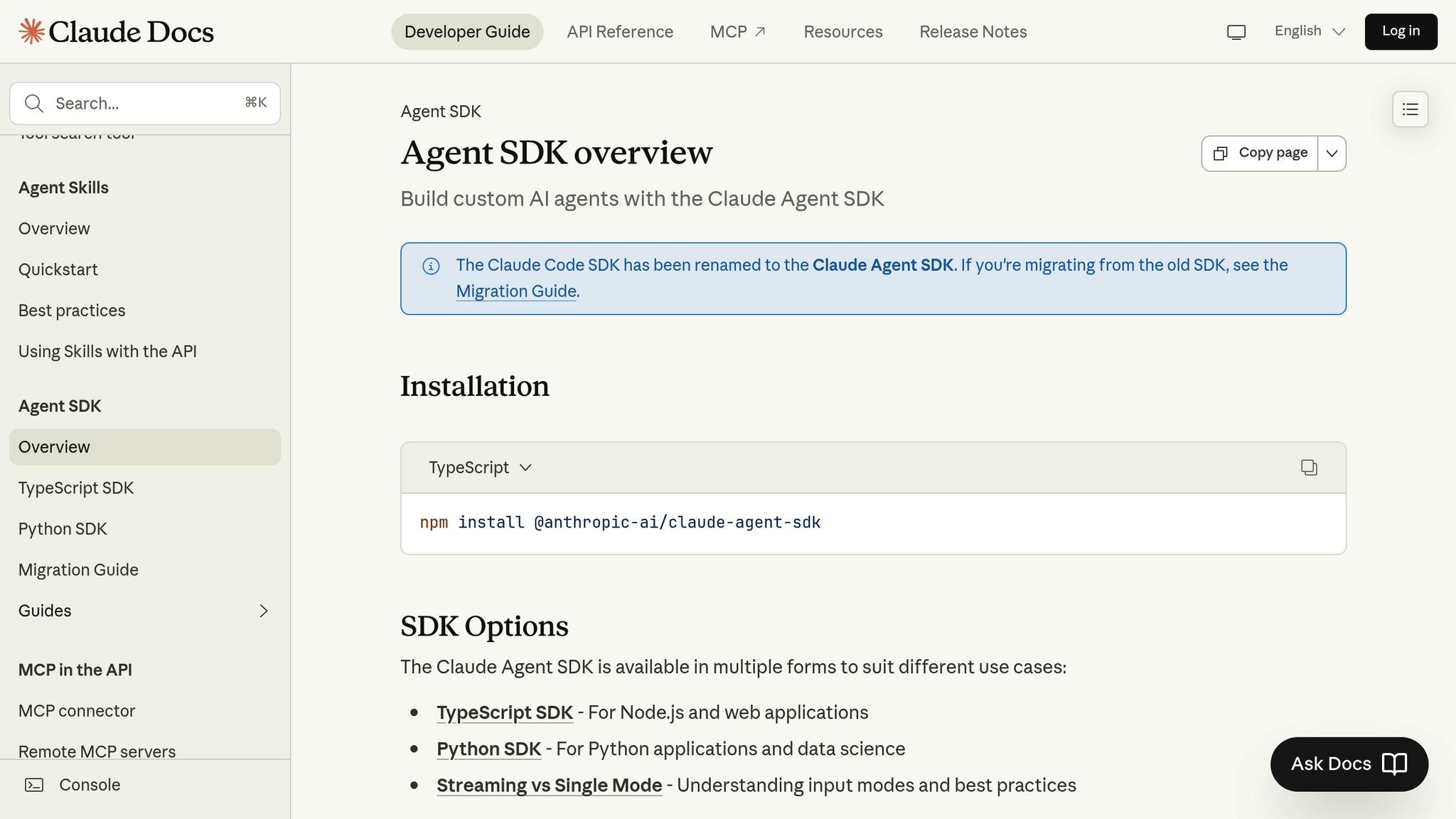Viewport: 1456px width, 819px height.
Task: Click the info icon in the rename notice
Action: tap(431, 266)
